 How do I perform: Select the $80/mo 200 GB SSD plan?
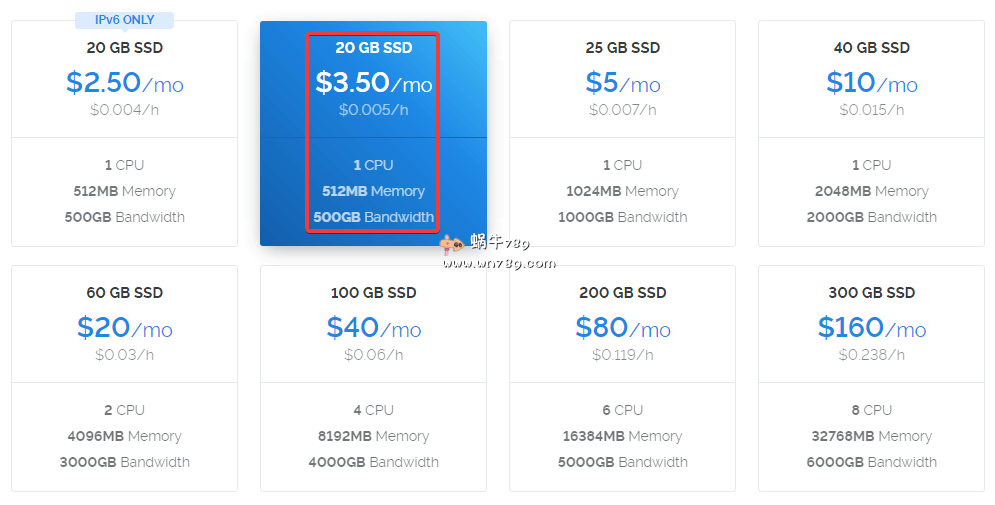tap(622, 328)
